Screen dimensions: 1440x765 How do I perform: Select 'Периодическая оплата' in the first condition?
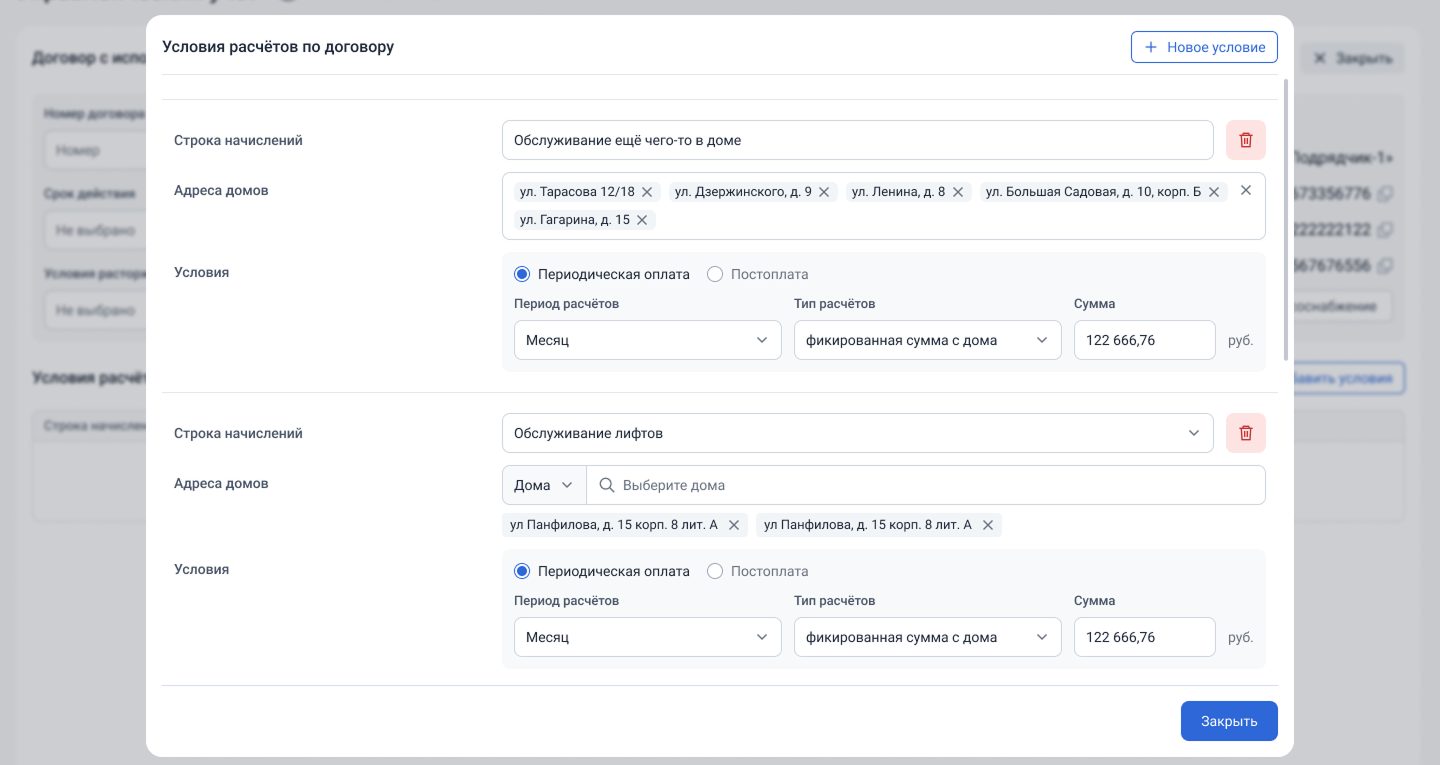coord(522,274)
